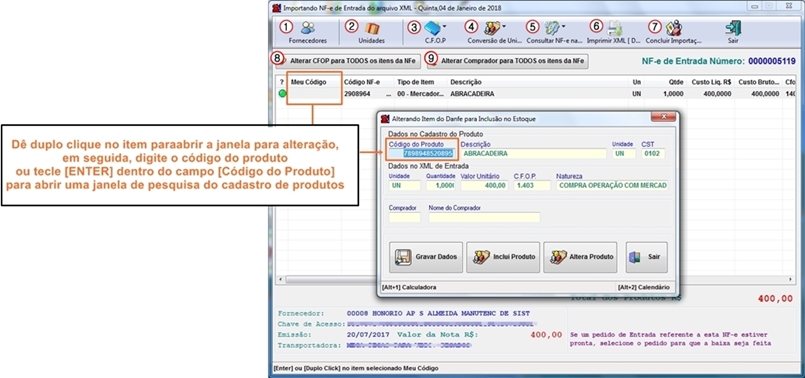Image resolution: width=805 pixels, height=378 pixels.
Task: Click Alterar CFOP para TODOS os itens button
Action: [348, 61]
